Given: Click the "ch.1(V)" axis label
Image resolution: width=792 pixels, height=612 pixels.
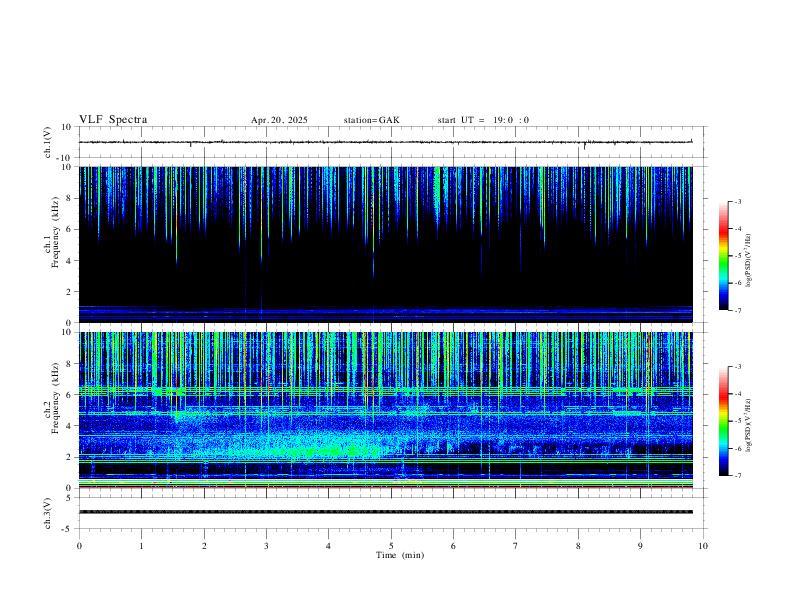Looking at the screenshot, I should pyautogui.click(x=48, y=142).
